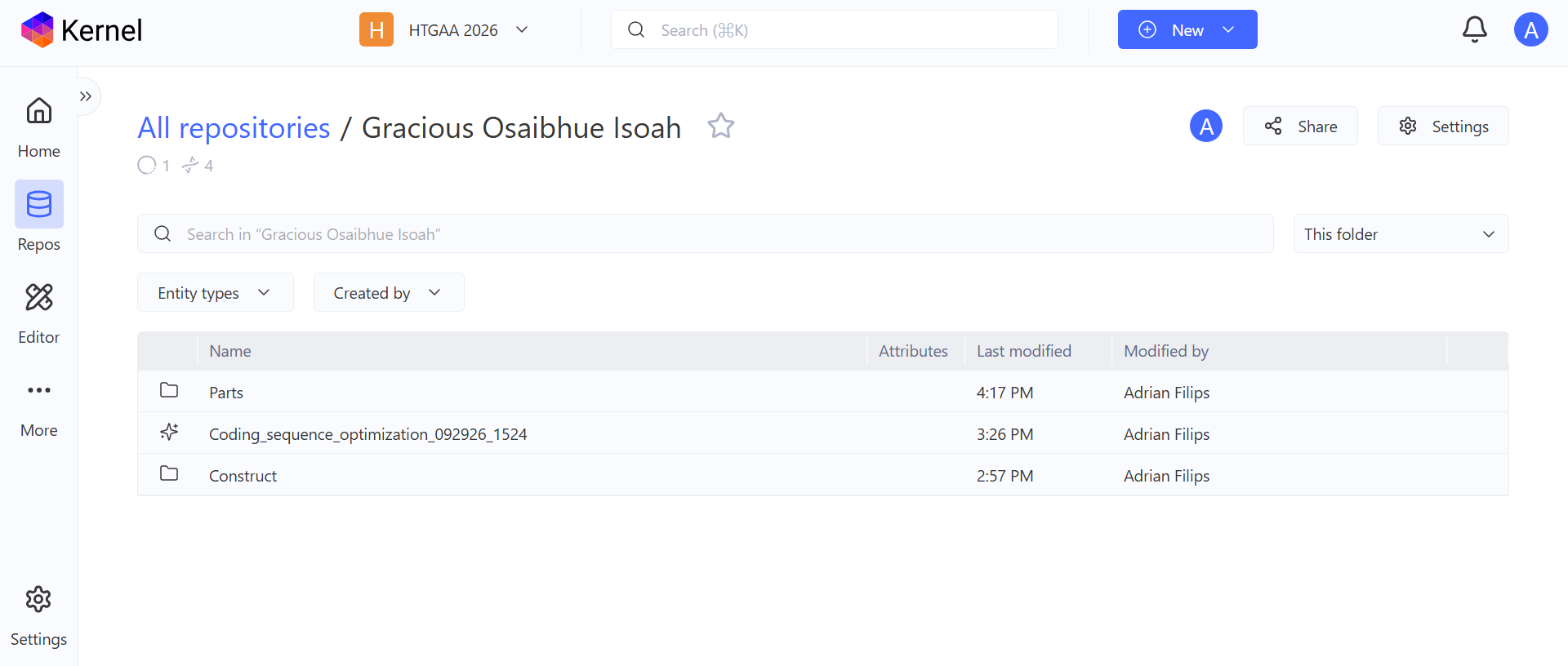This screenshot has width=1568, height=666.
Task: Sort by the Name column header
Action: click(230, 351)
